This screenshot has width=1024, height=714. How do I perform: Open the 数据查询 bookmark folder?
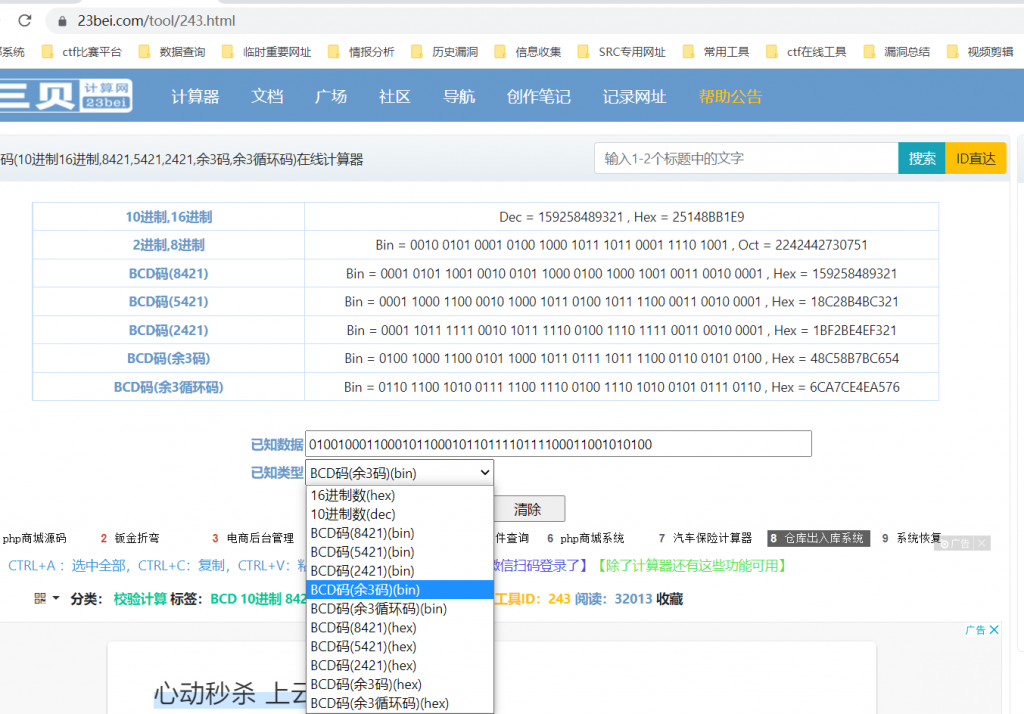pyautogui.click(x=172, y=52)
